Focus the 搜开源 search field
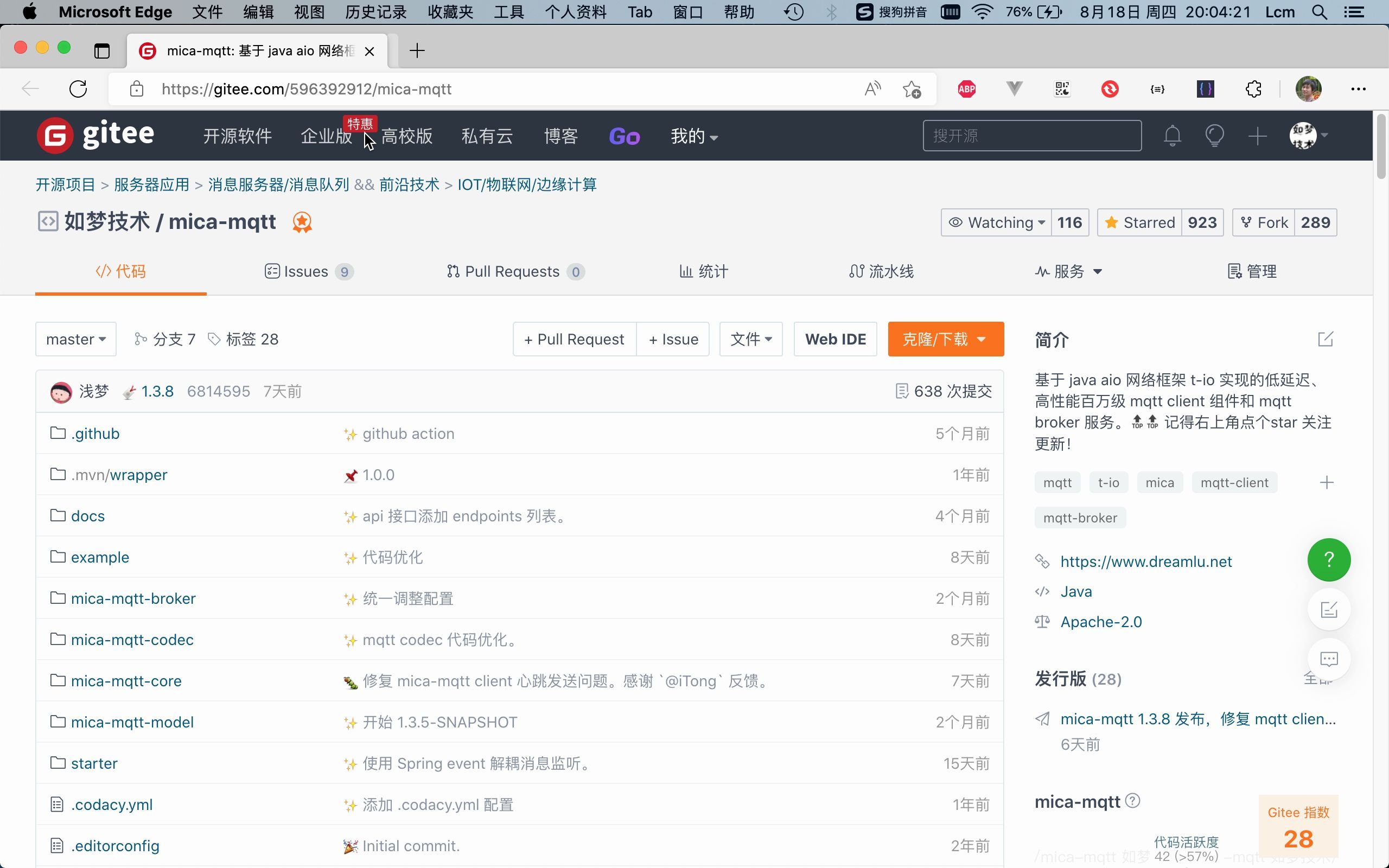 point(1032,136)
